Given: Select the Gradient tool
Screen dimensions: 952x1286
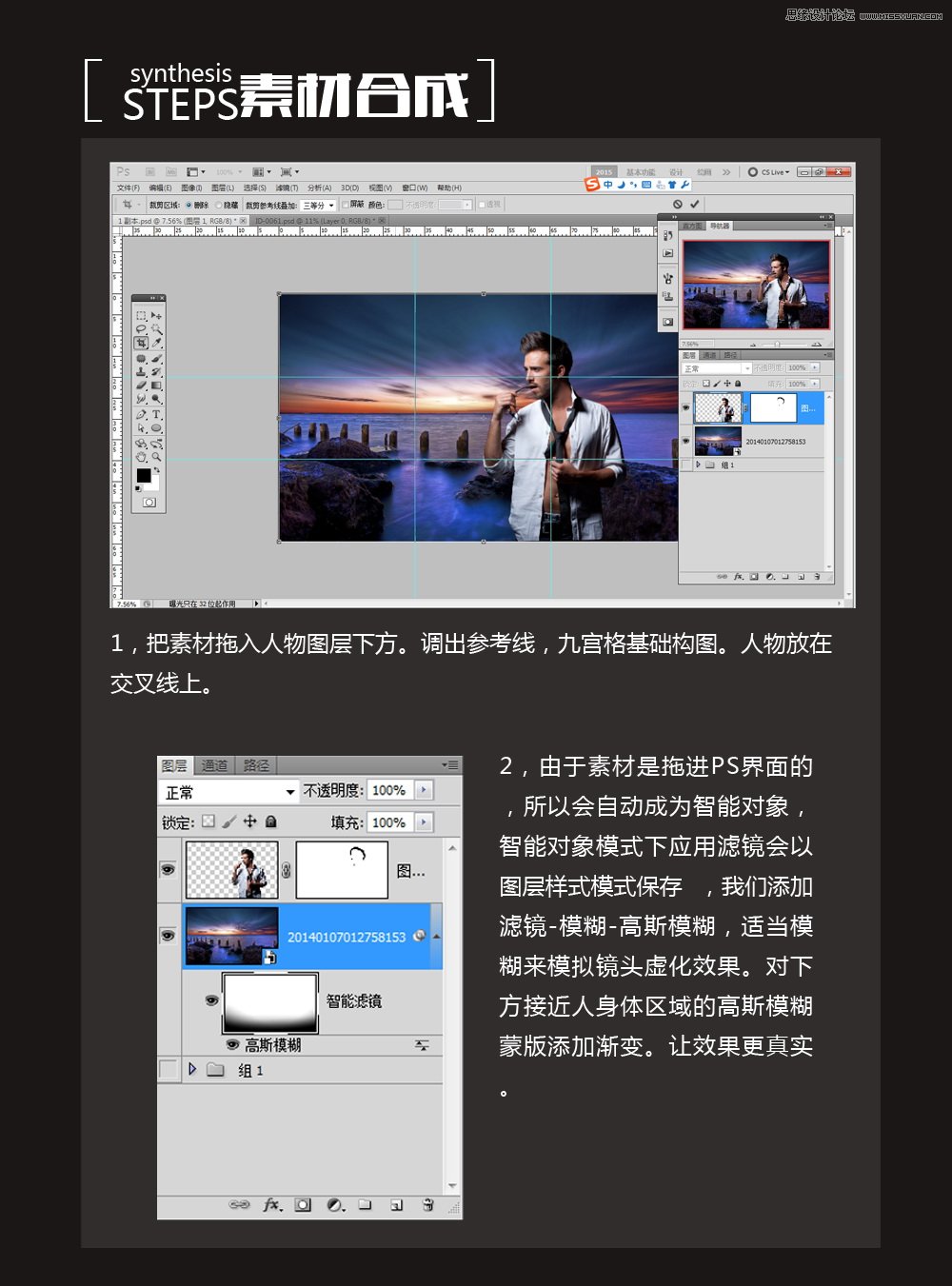Looking at the screenshot, I should [157, 386].
